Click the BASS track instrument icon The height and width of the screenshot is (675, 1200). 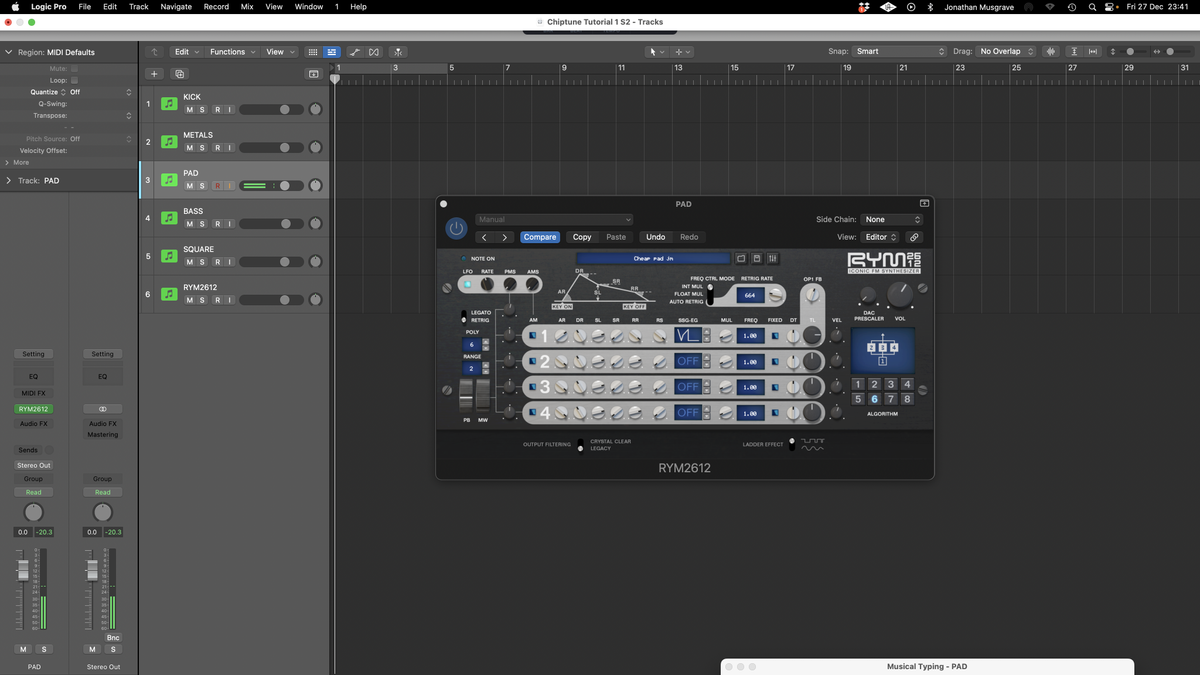[x=169, y=218]
